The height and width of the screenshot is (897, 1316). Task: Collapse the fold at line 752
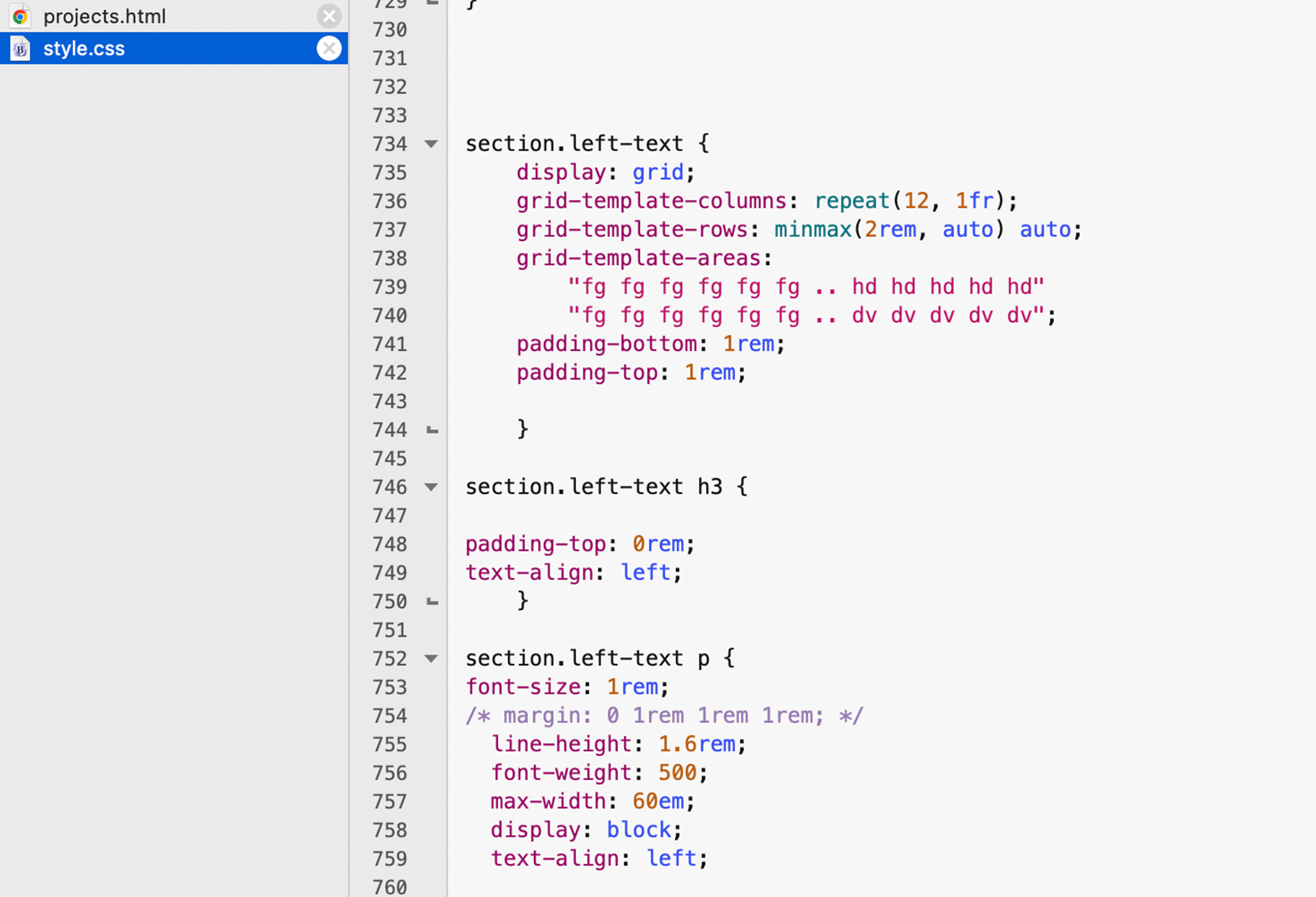click(x=431, y=658)
